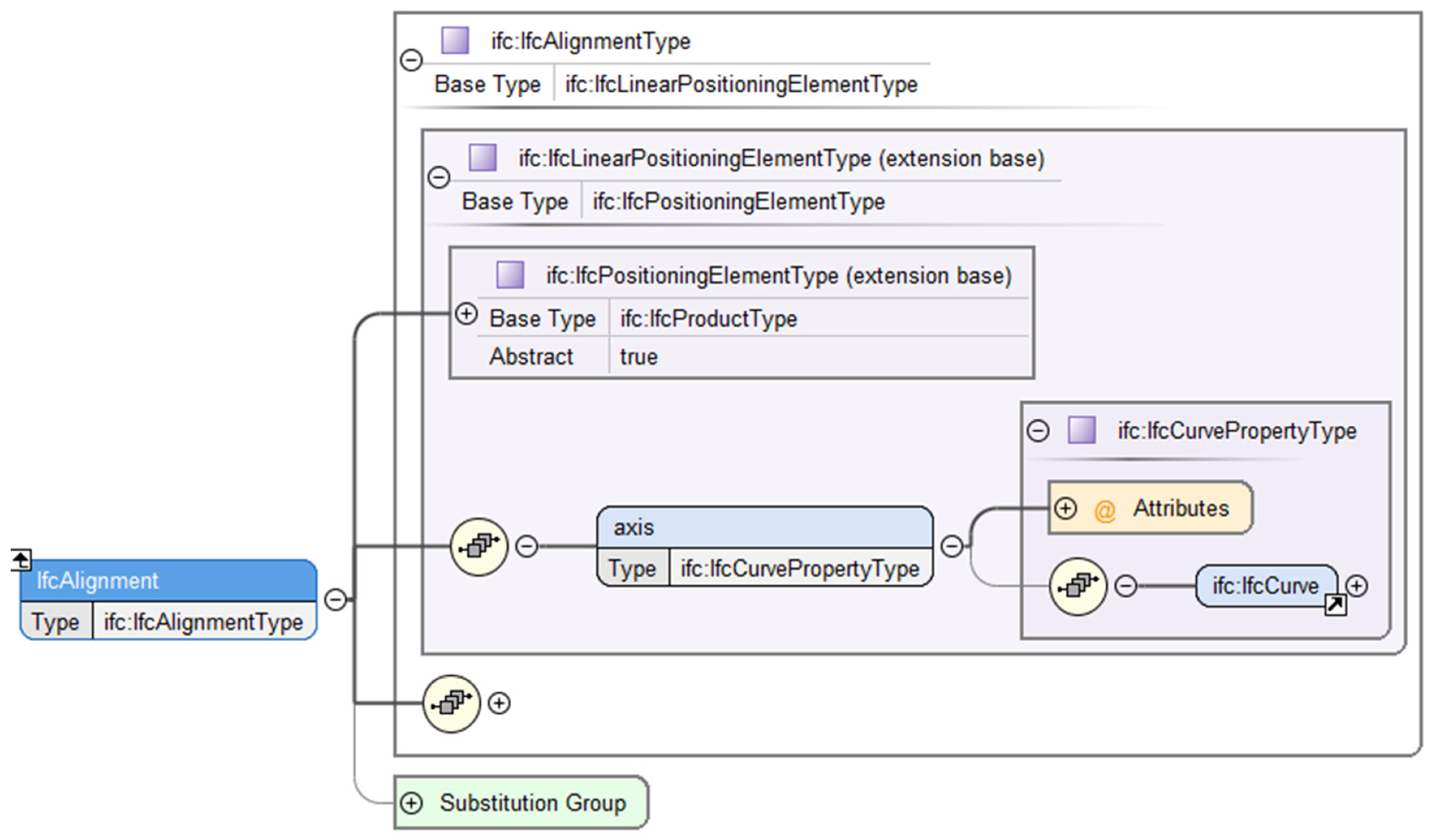Click the purple IfcLinearPositioningElementType type icon
The image size is (1434, 840).
tap(482, 157)
